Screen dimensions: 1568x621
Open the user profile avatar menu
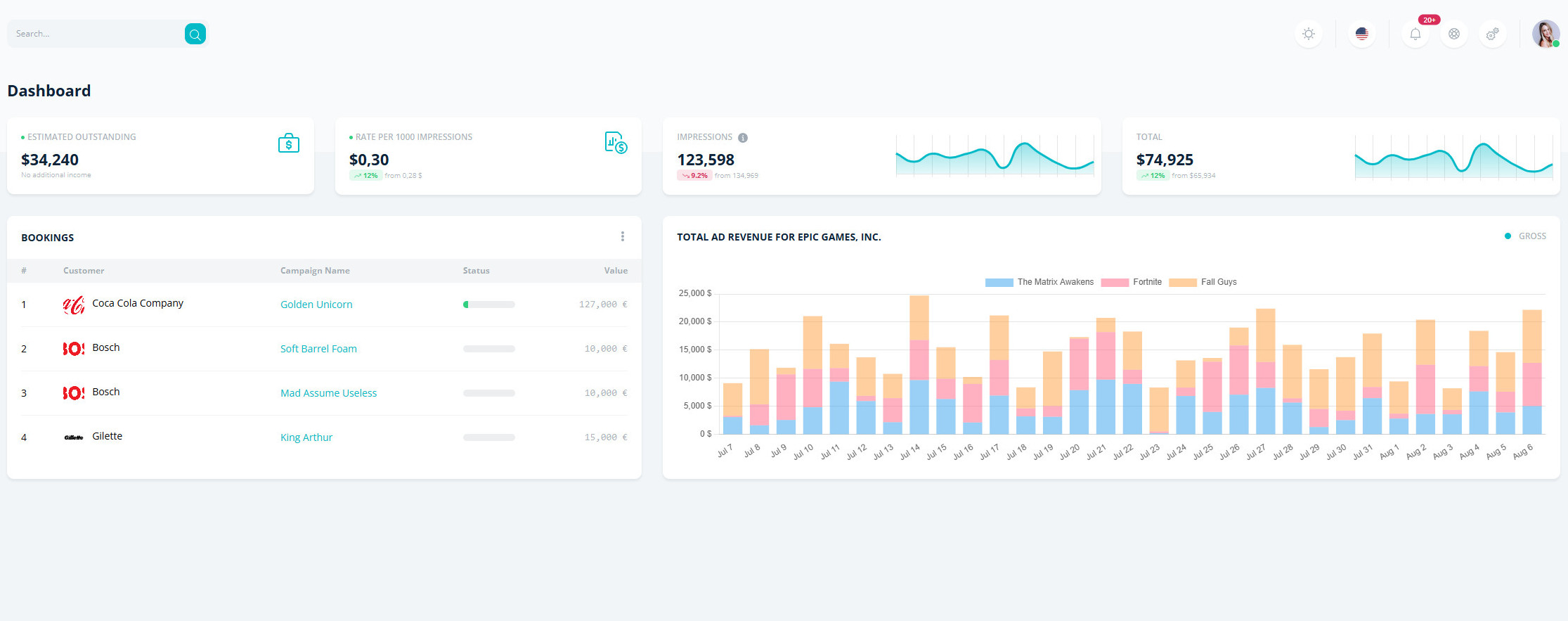(x=1545, y=34)
